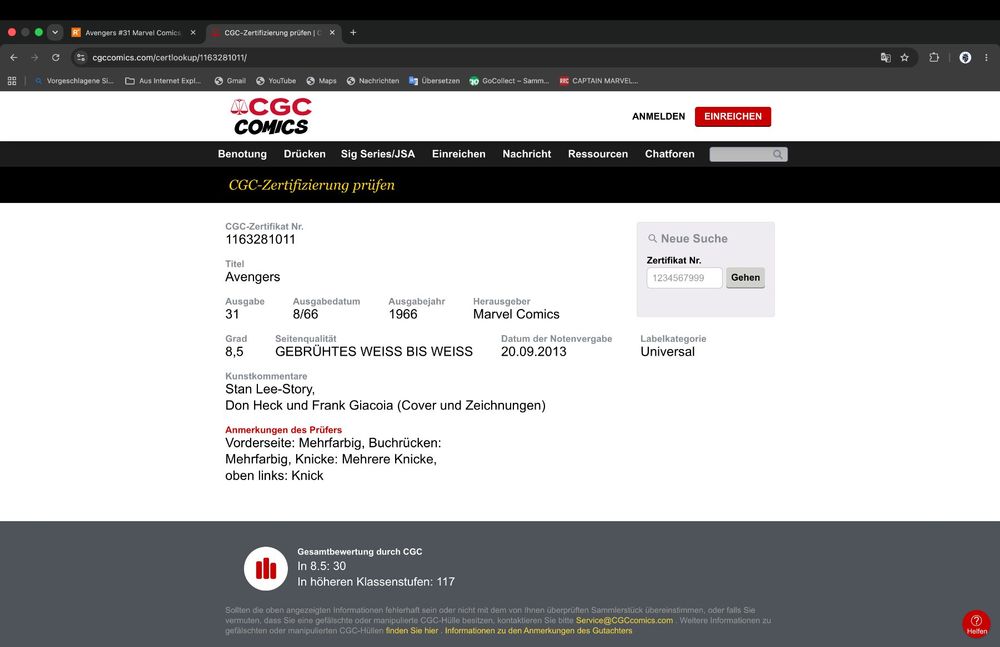Open the GoCollect bookmark

509,81
